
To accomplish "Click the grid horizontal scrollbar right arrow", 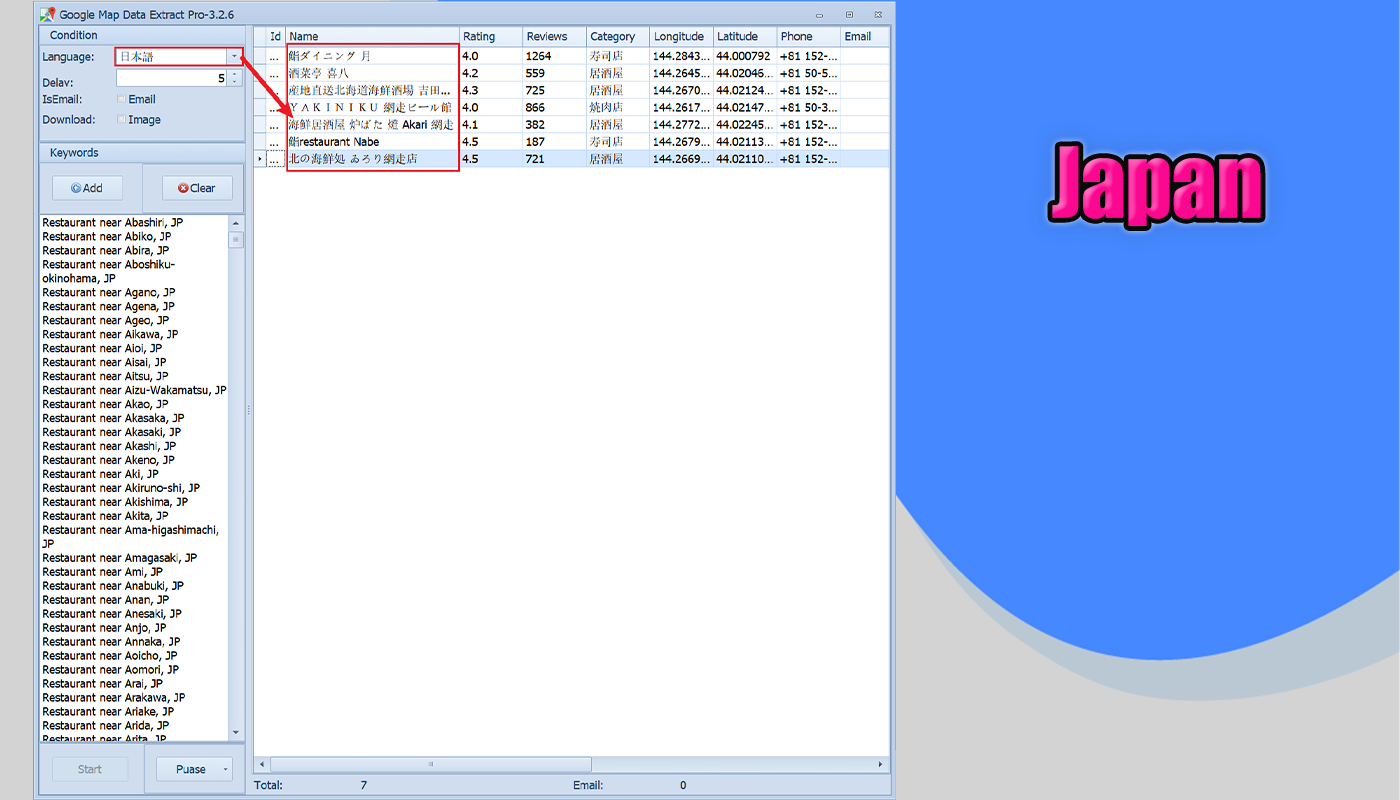I will [881, 764].
